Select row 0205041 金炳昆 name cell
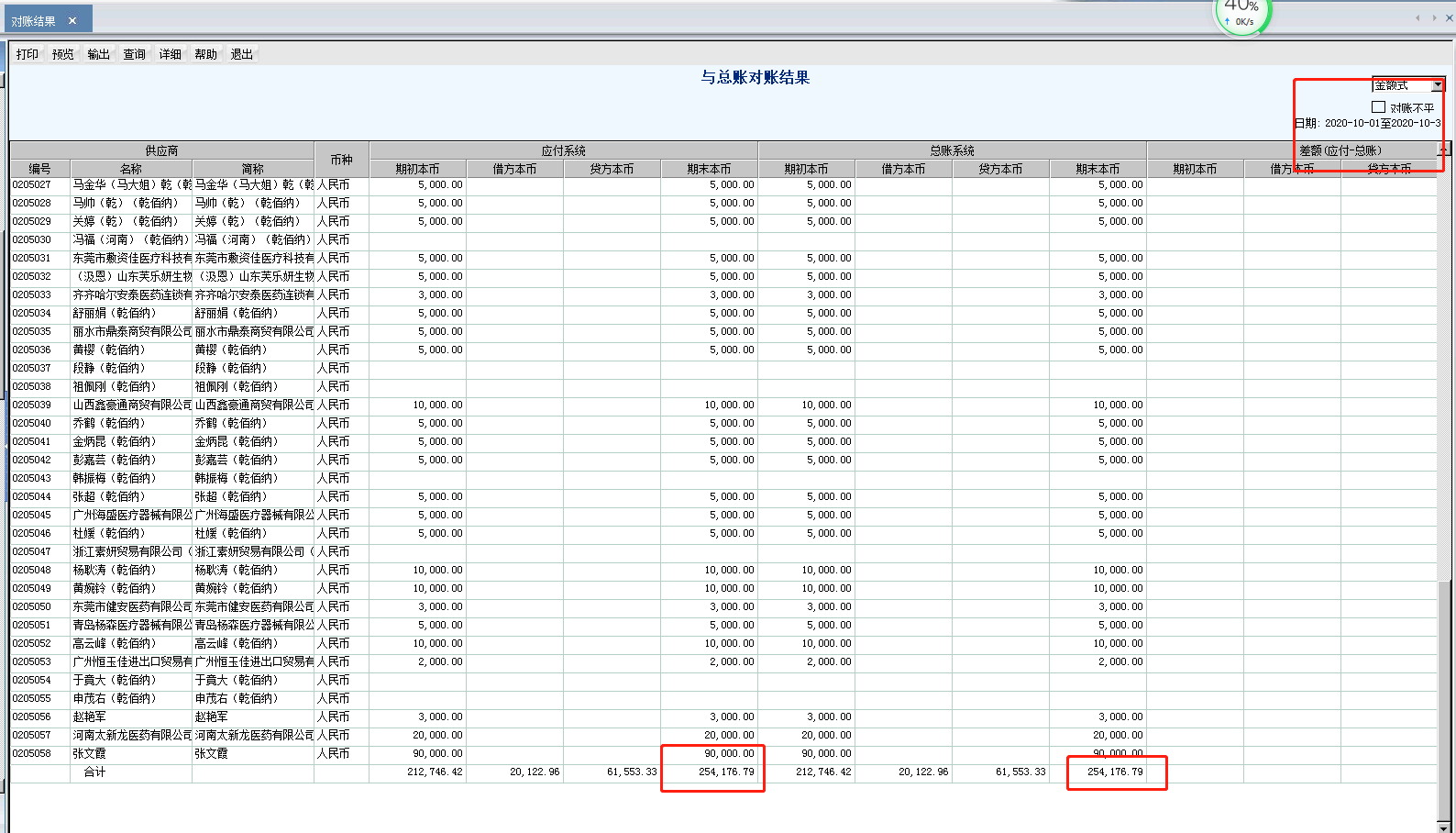The image size is (1456, 833). point(131,441)
